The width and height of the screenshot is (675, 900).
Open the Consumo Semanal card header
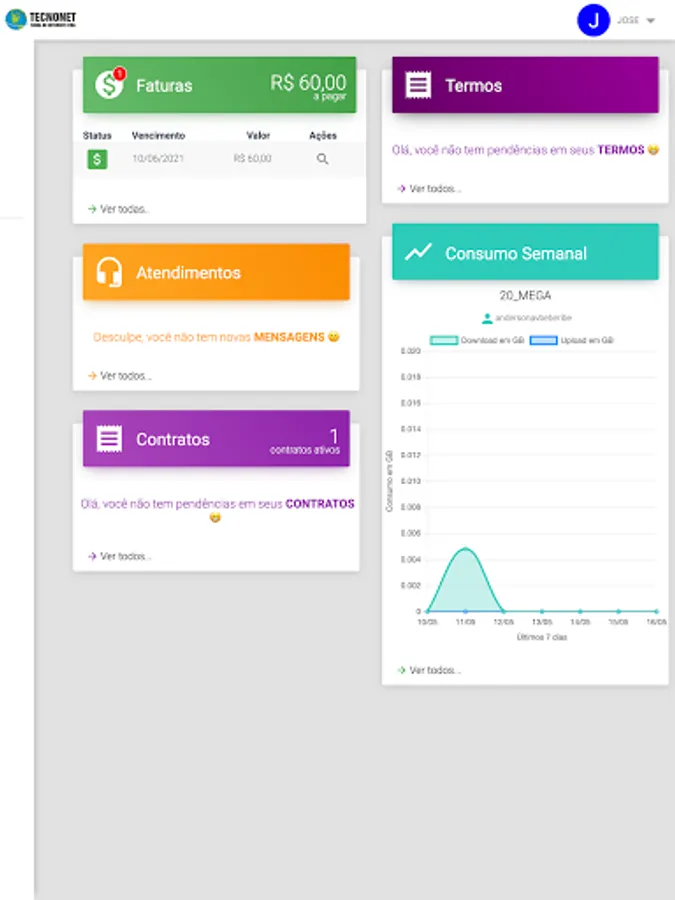[525, 252]
